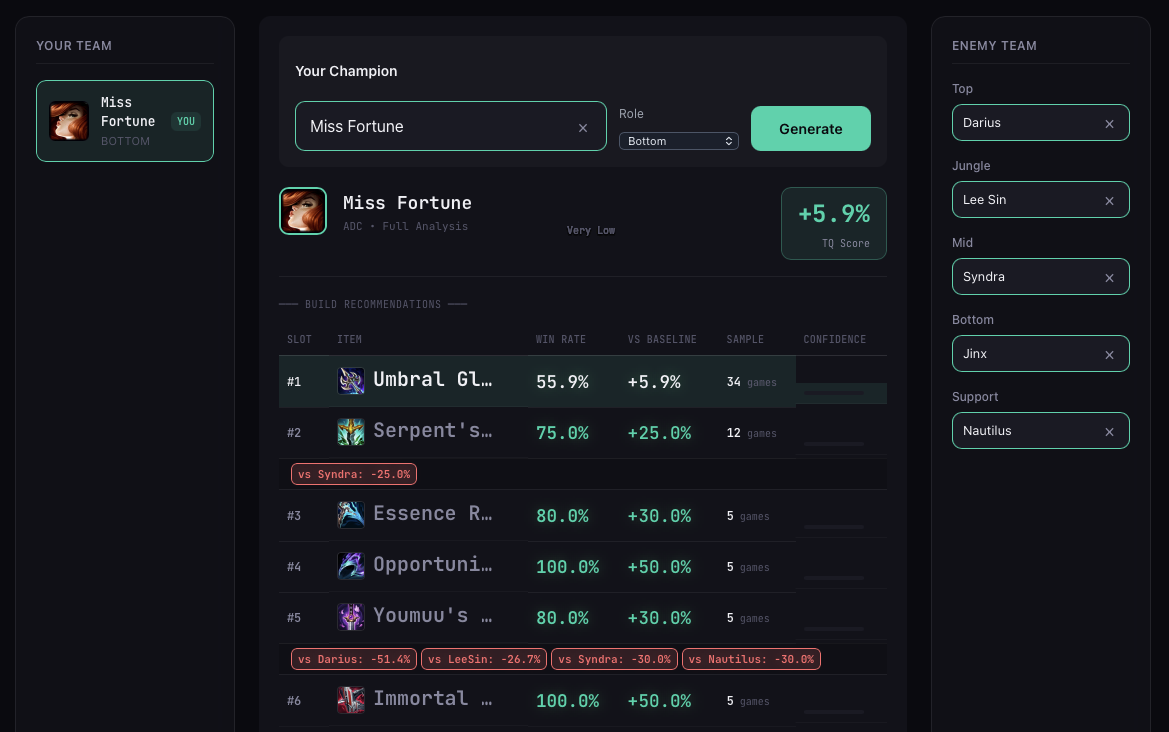The width and height of the screenshot is (1169, 732).
Task: Remove Lee Sin from the Jungle slot
Action: point(1109,200)
